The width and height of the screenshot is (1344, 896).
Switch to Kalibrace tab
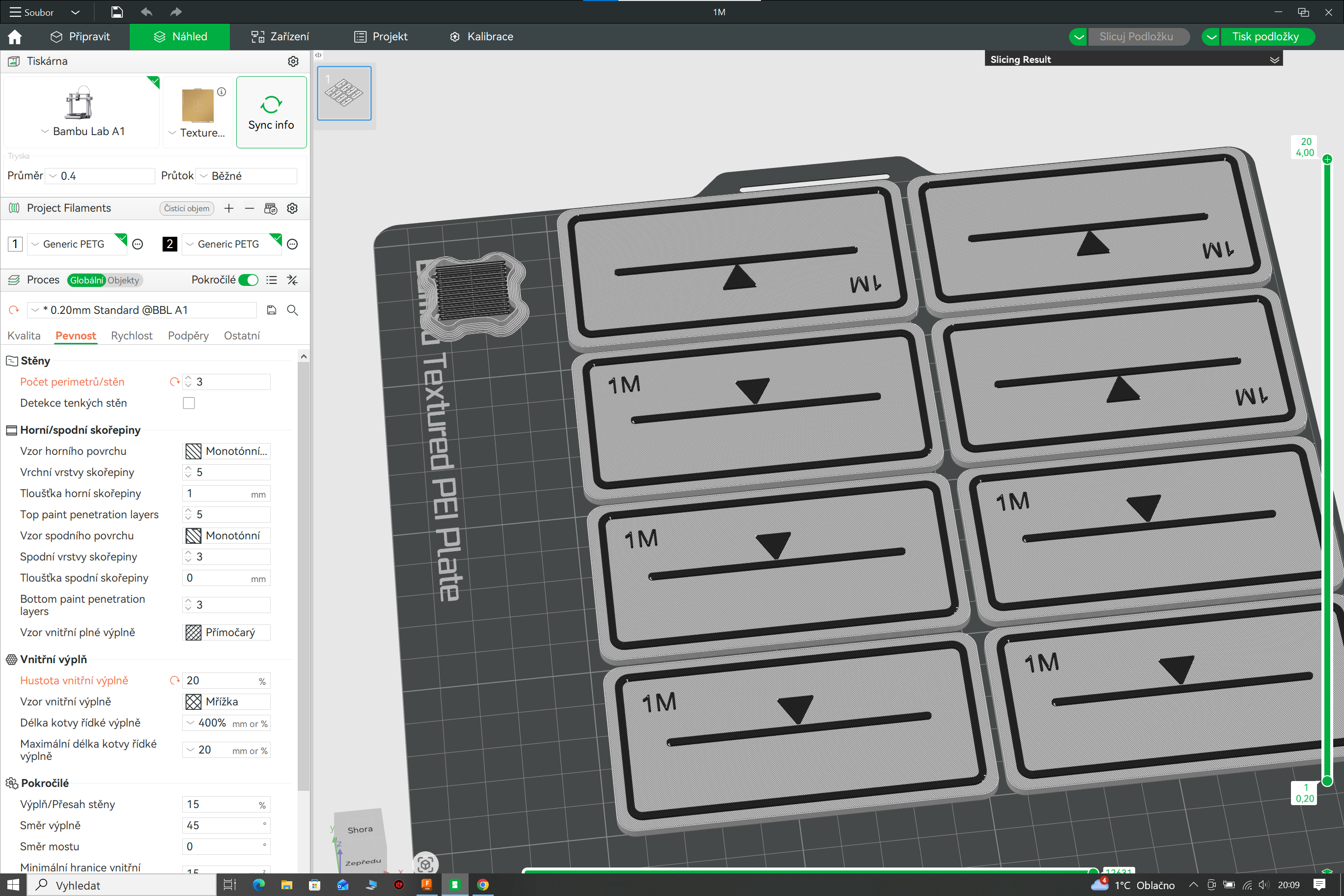pyautogui.click(x=481, y=36)
